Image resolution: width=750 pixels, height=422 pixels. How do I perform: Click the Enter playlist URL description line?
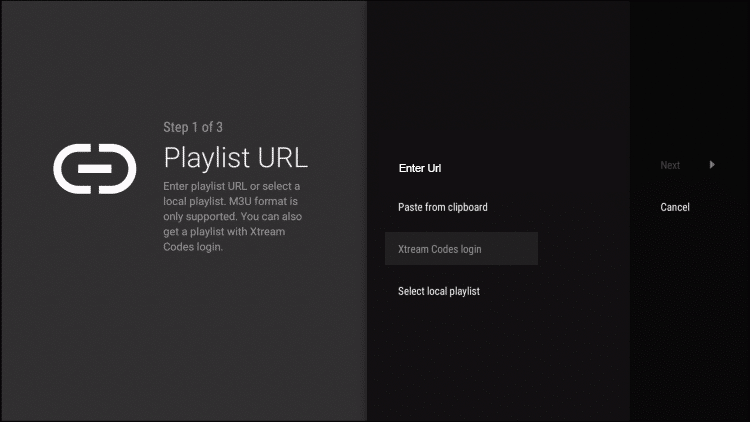tap(232, 187)
